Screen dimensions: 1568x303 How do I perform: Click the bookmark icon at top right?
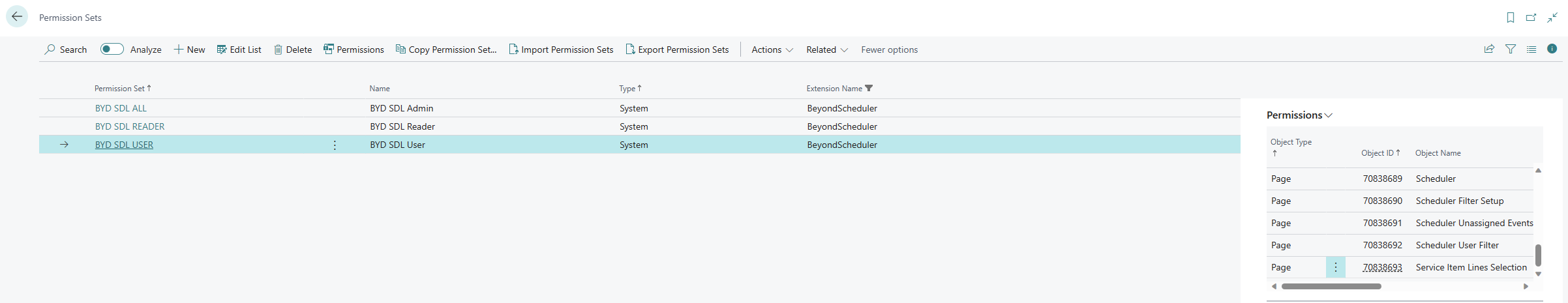coord(1511,18)
